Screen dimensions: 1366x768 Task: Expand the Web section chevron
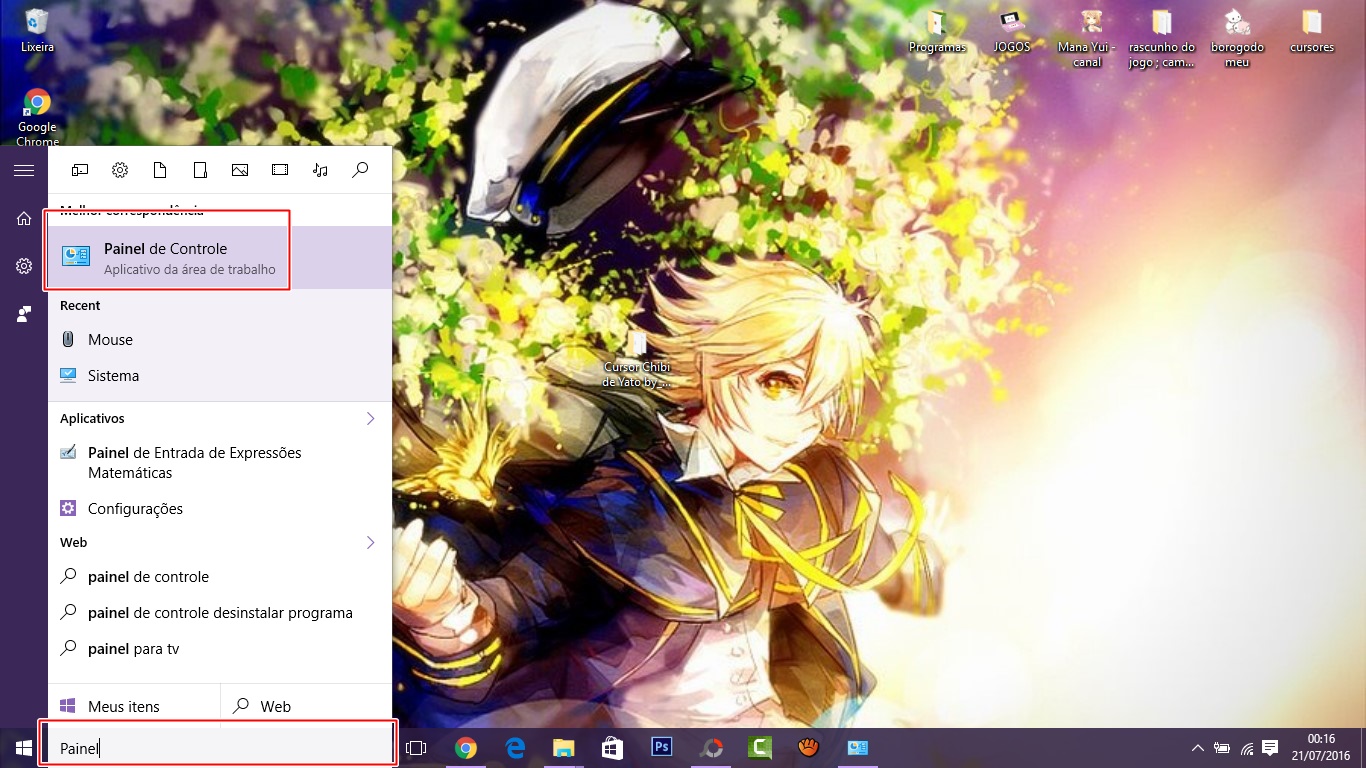(x=370, y=542)
